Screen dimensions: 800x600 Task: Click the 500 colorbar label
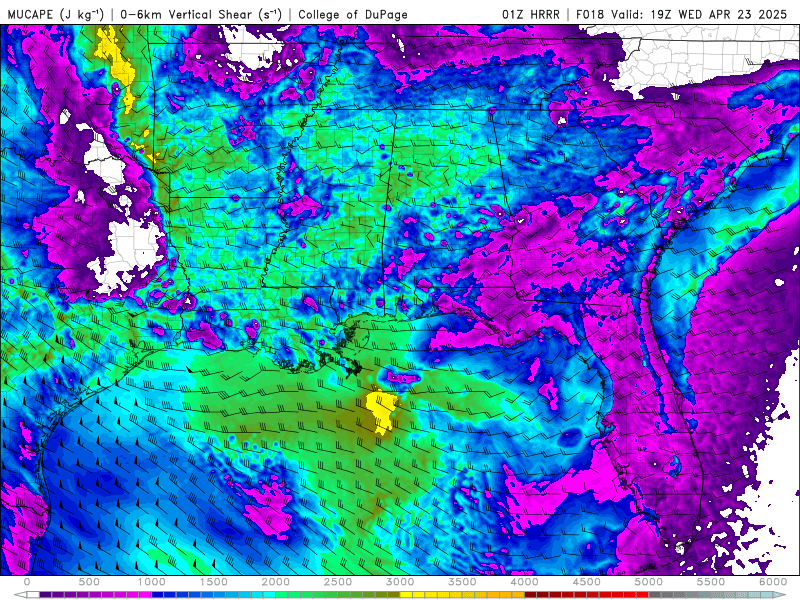point(89,582)
